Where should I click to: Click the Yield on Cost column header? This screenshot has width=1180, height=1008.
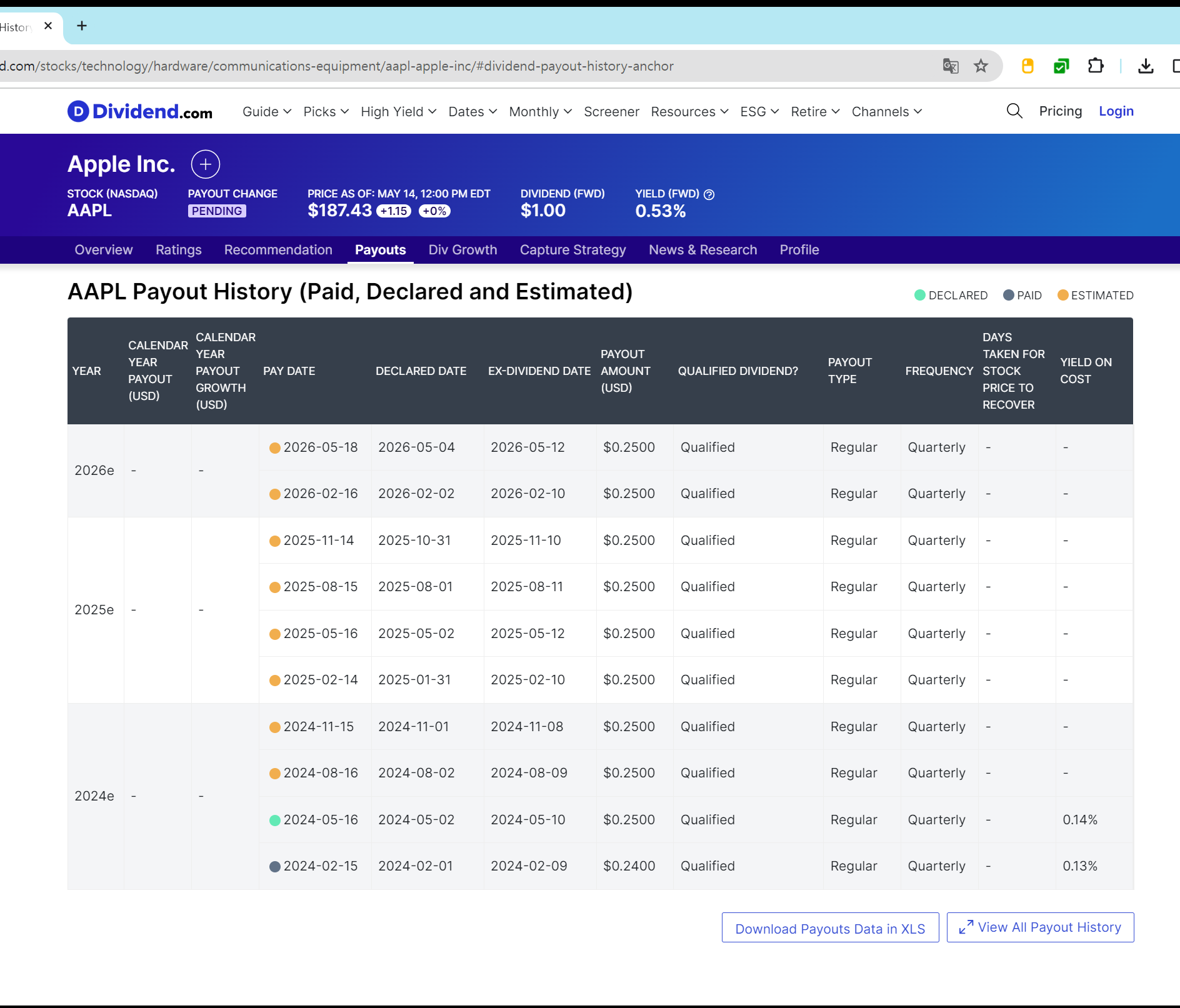(x=1086, y=371)
